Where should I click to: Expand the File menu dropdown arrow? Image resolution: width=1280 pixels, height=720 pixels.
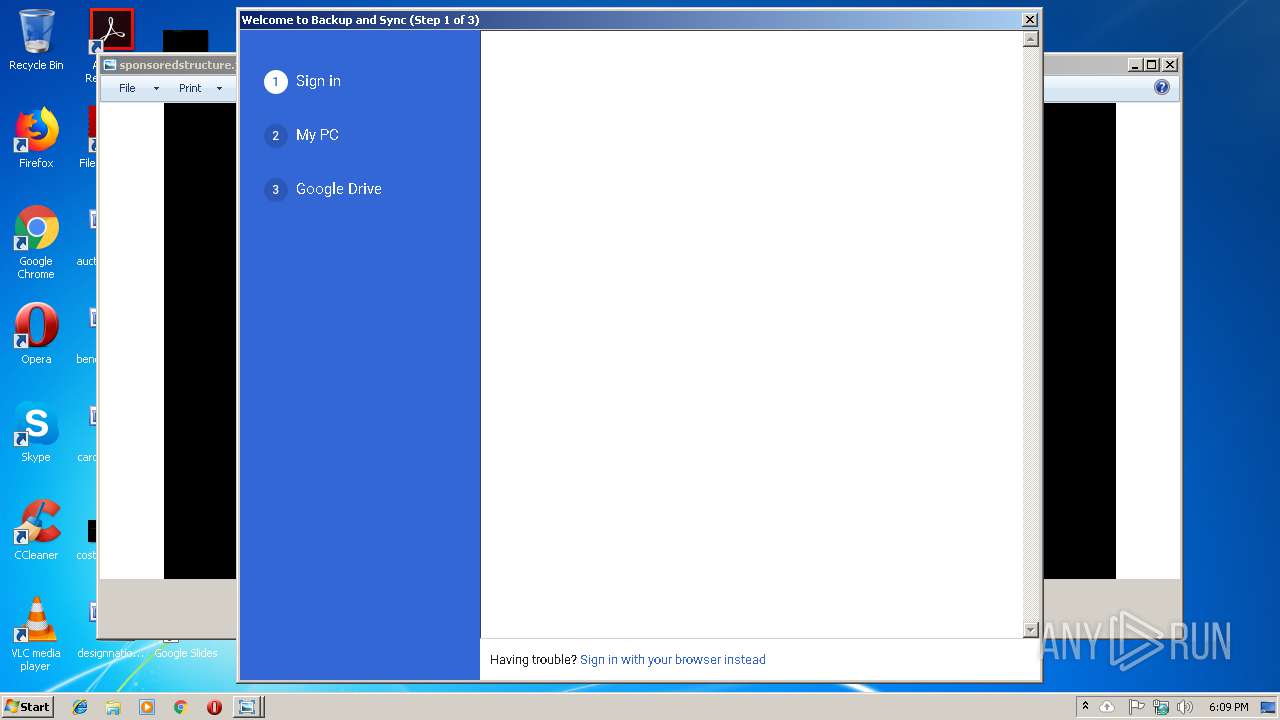156,89
